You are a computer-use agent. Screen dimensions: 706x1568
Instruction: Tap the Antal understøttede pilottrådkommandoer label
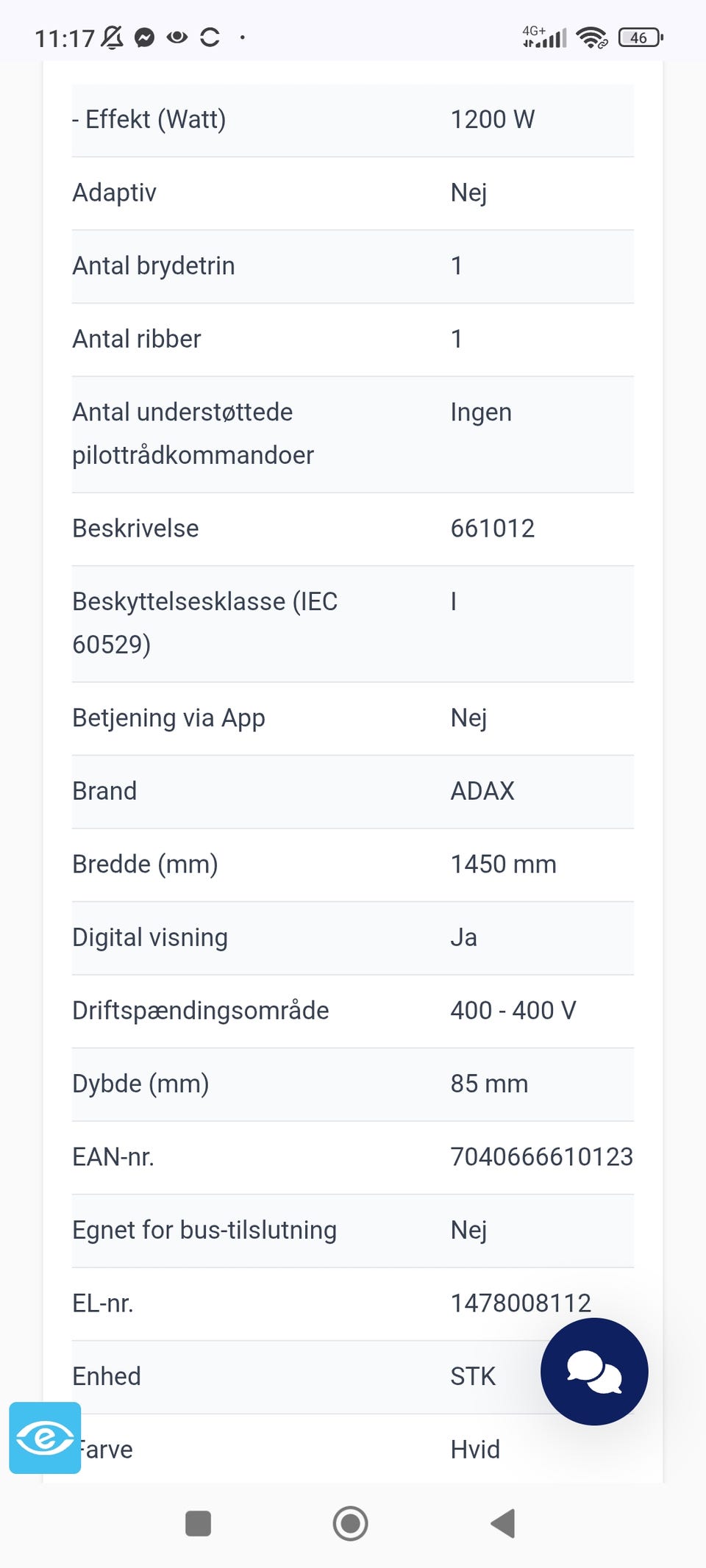[193, 434]
